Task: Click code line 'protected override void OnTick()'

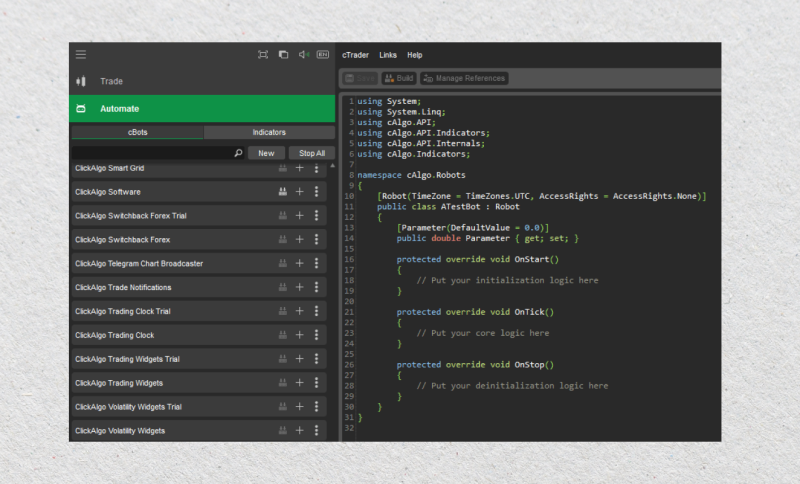Action: [475, 312]
